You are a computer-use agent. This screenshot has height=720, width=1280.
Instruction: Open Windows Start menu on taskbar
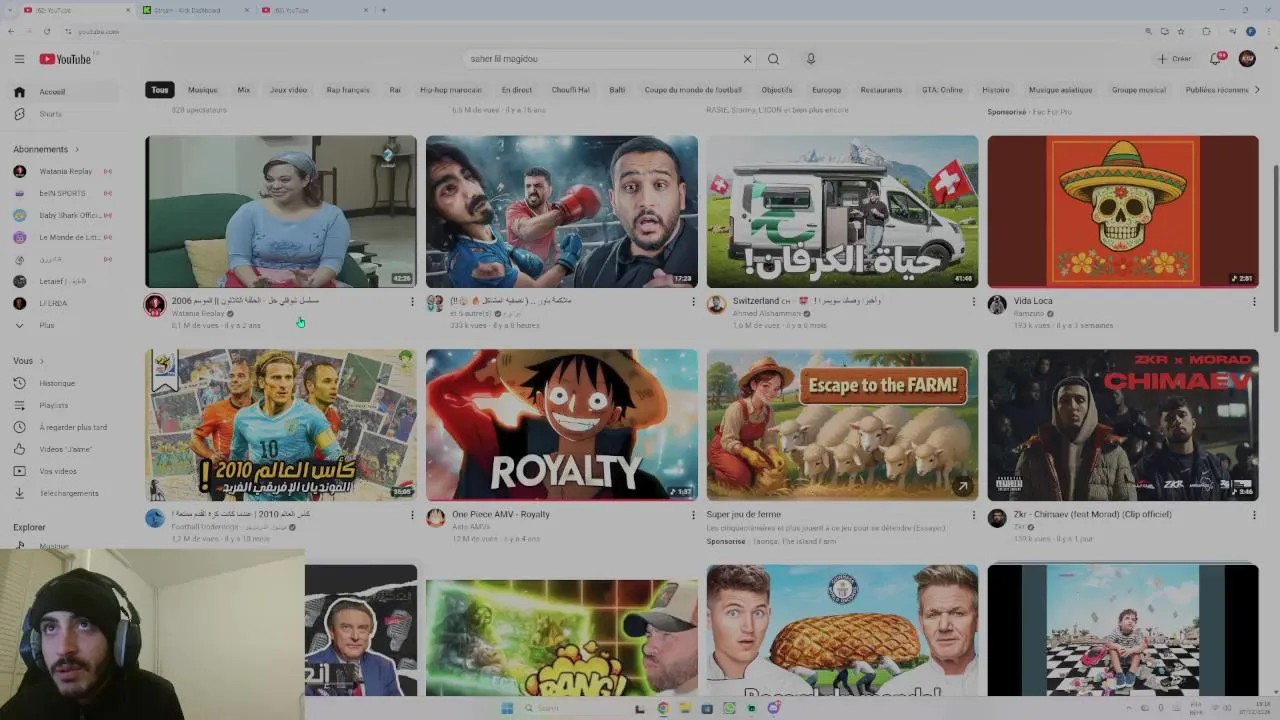(507, 708)
